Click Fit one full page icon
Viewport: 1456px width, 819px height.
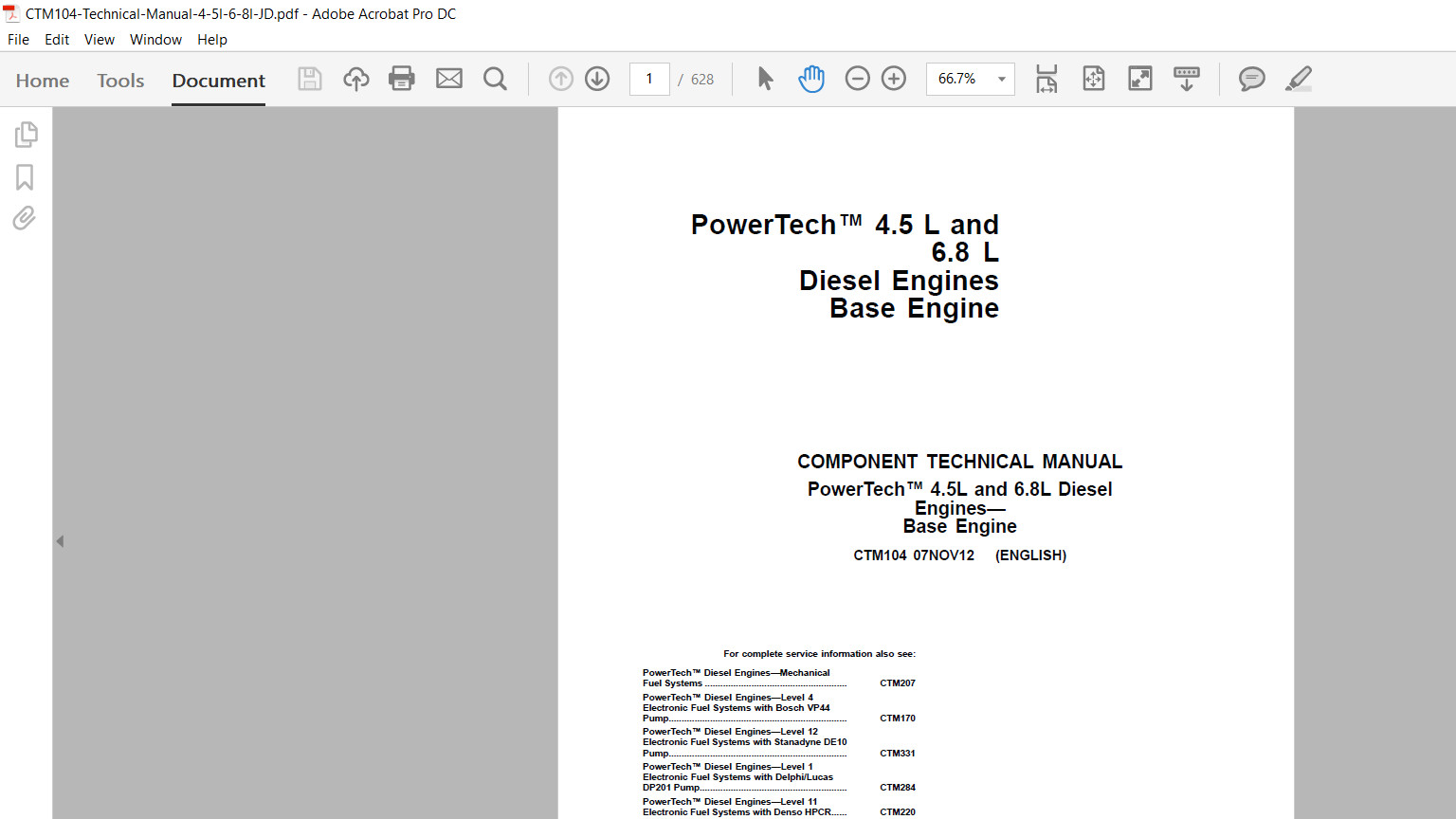pyautogui.click(x=1094, y=79)
